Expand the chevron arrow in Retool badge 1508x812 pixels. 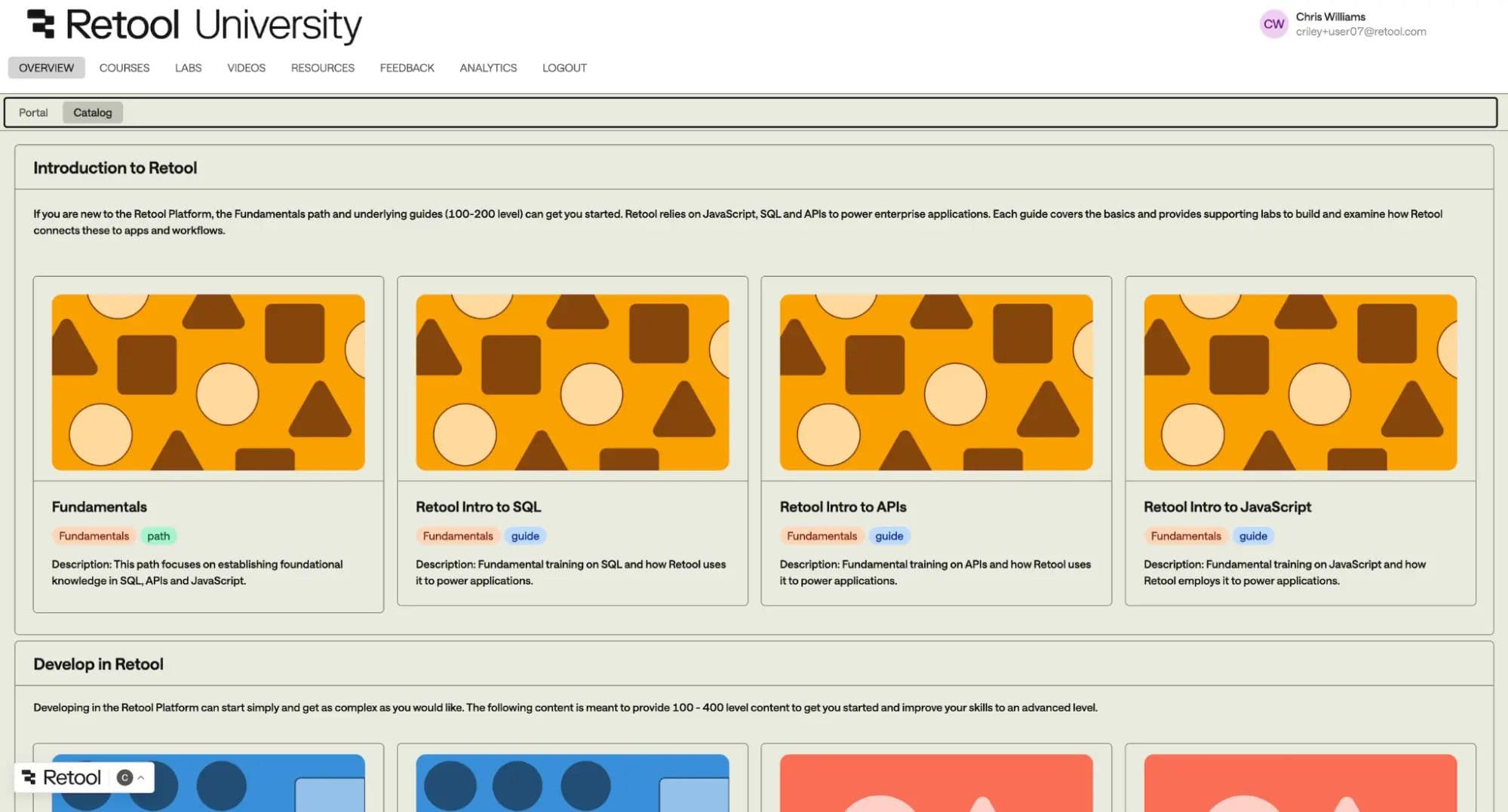(141, 777)
